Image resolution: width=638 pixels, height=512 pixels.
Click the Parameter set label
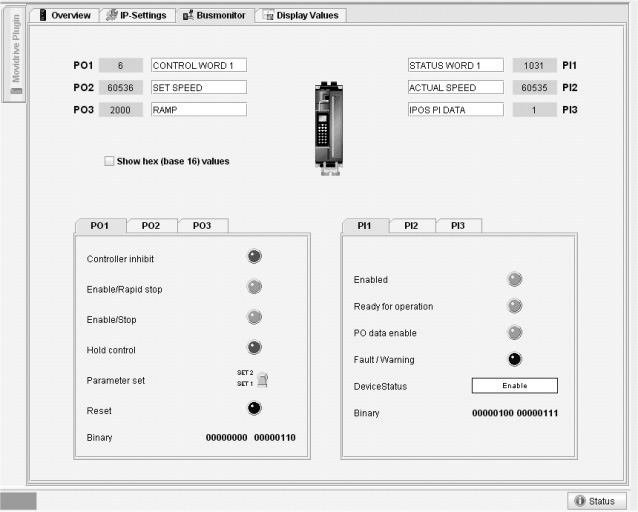coord(116,381)
